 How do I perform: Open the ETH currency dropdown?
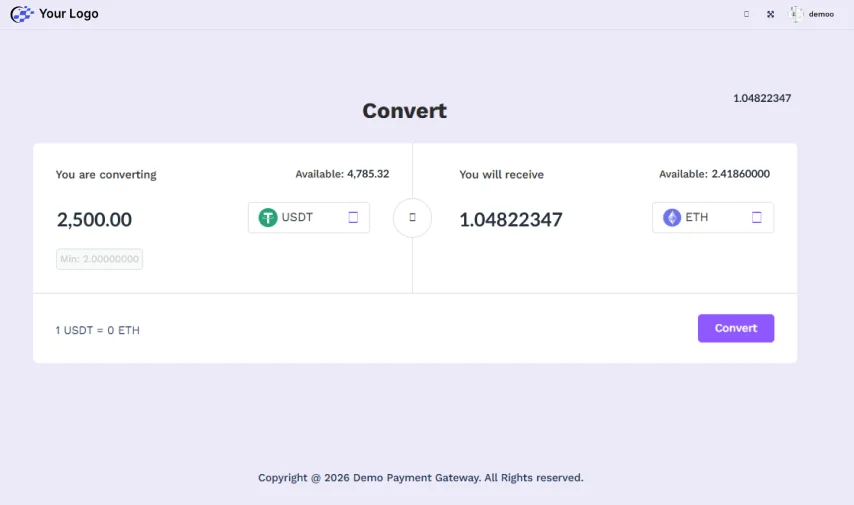point(713,217)
